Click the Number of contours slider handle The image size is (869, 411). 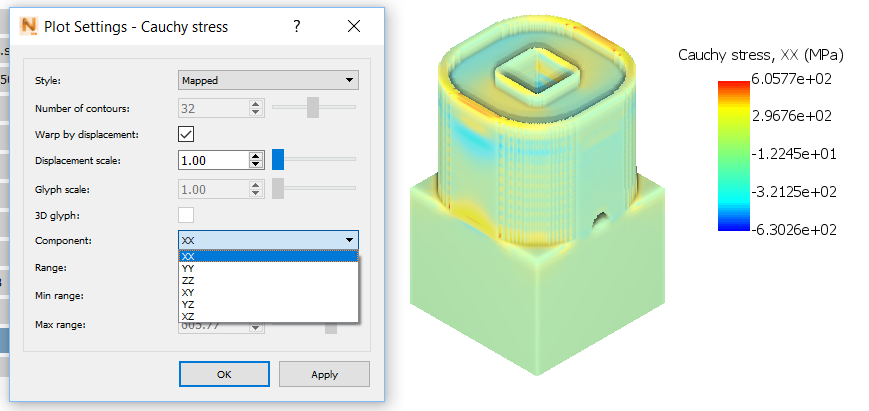pos(313,107)
